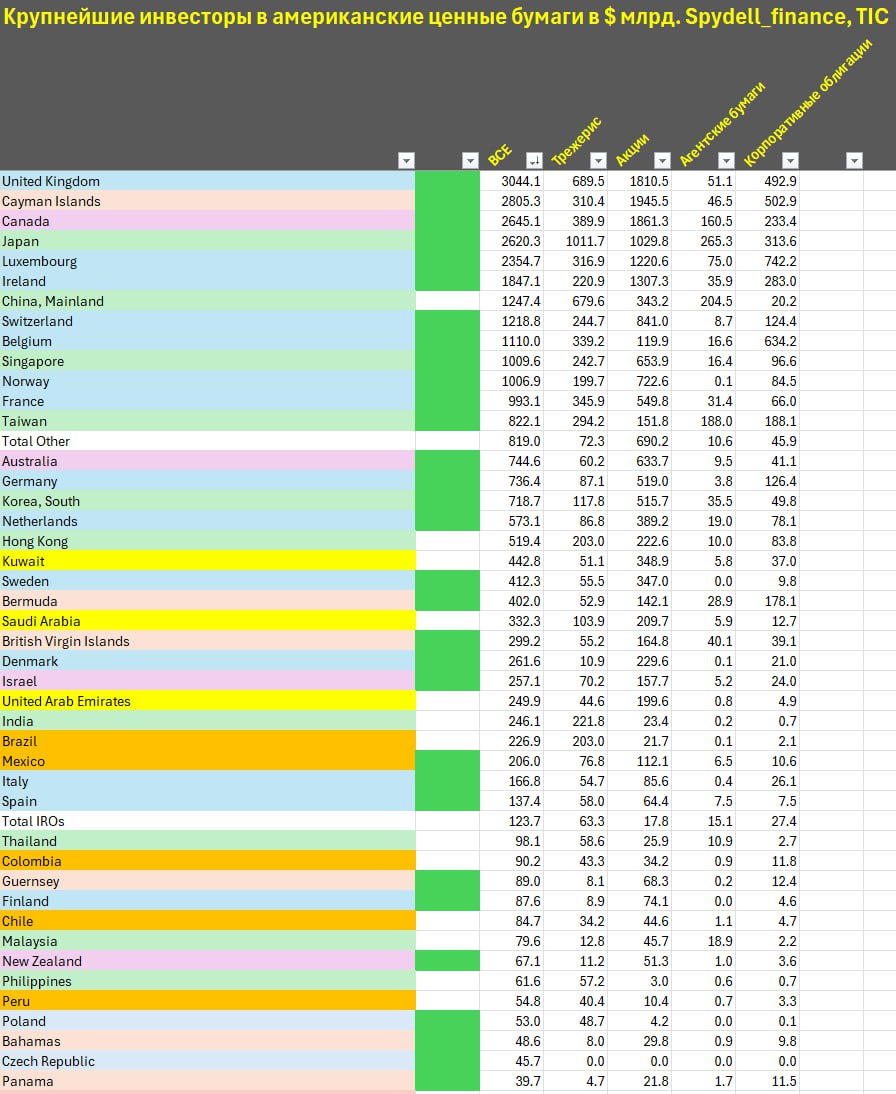Open the Трежерис column filter arrow
Viewport: 896px width, 1094px height.
pos(598,160)
